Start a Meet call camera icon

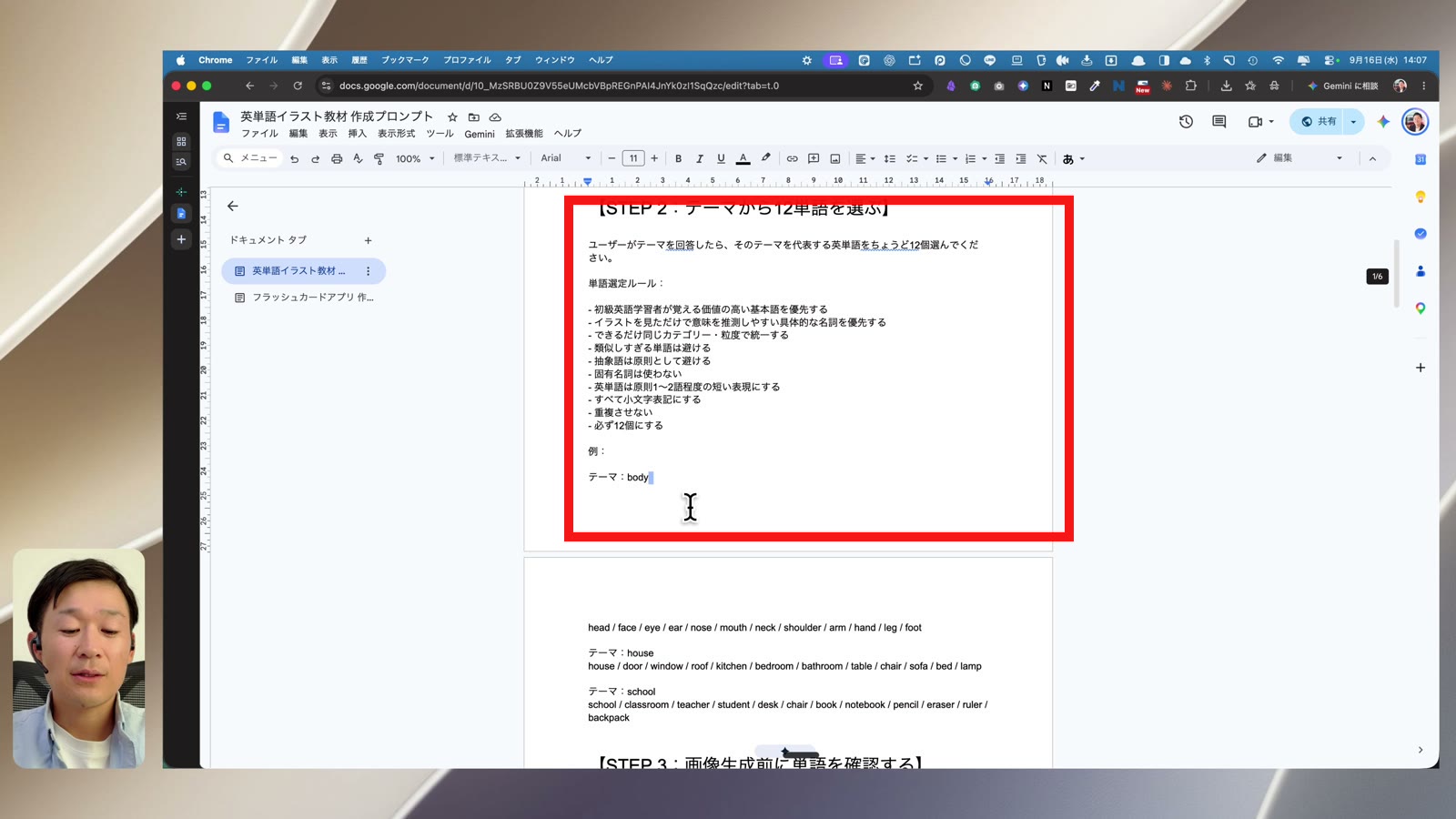[x=1256, y=121]
